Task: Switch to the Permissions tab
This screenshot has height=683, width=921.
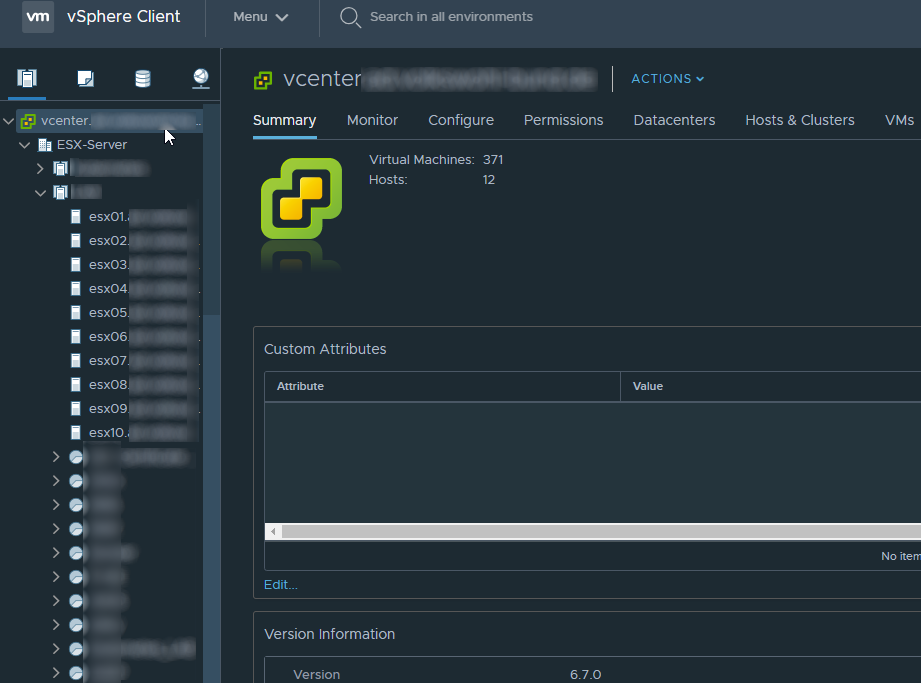Action: point(563,120)
